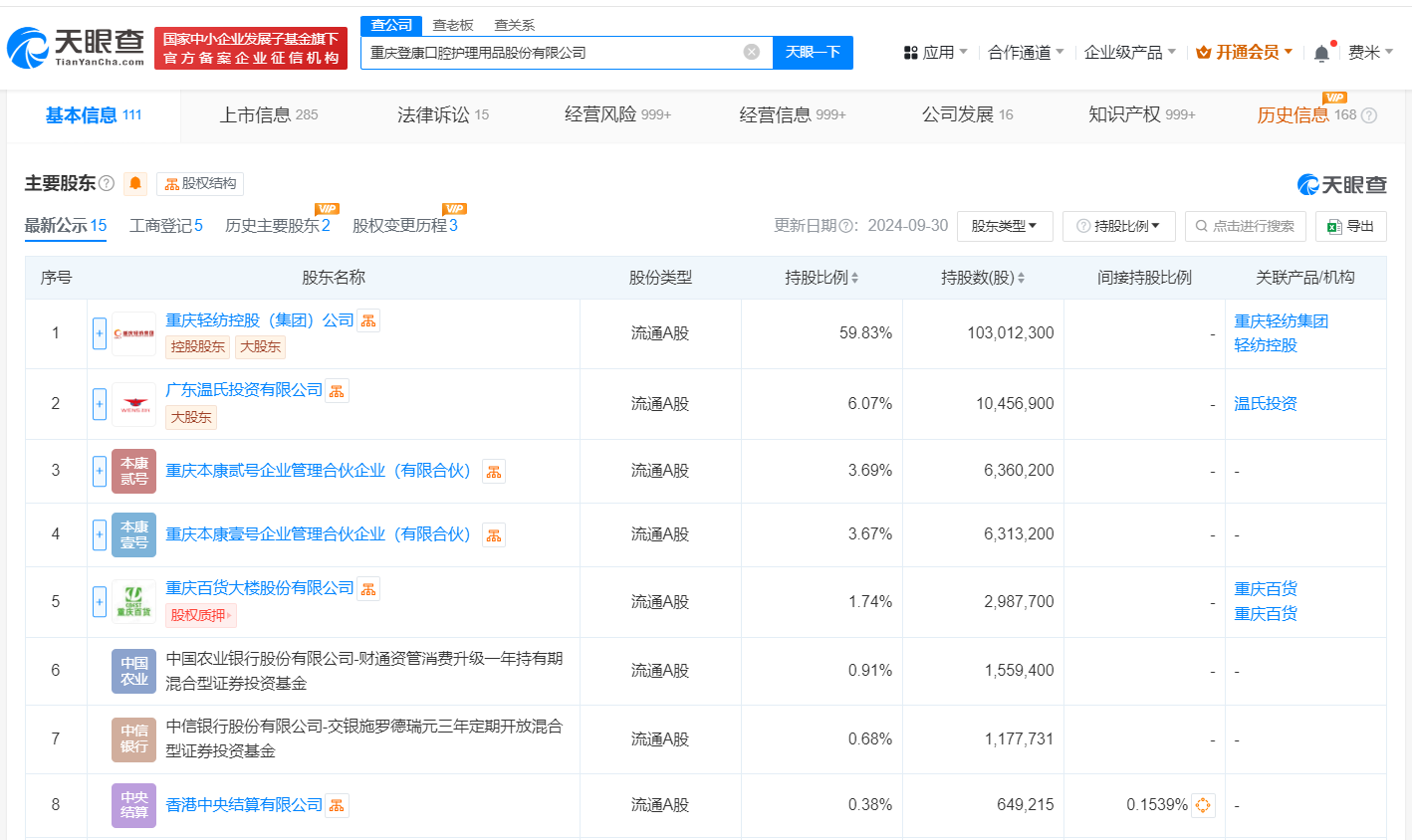Image resolution: width=1412 pixels, height=840 pixels.
Task: Click the 导出 export button
Action: tap(1350, 226)
